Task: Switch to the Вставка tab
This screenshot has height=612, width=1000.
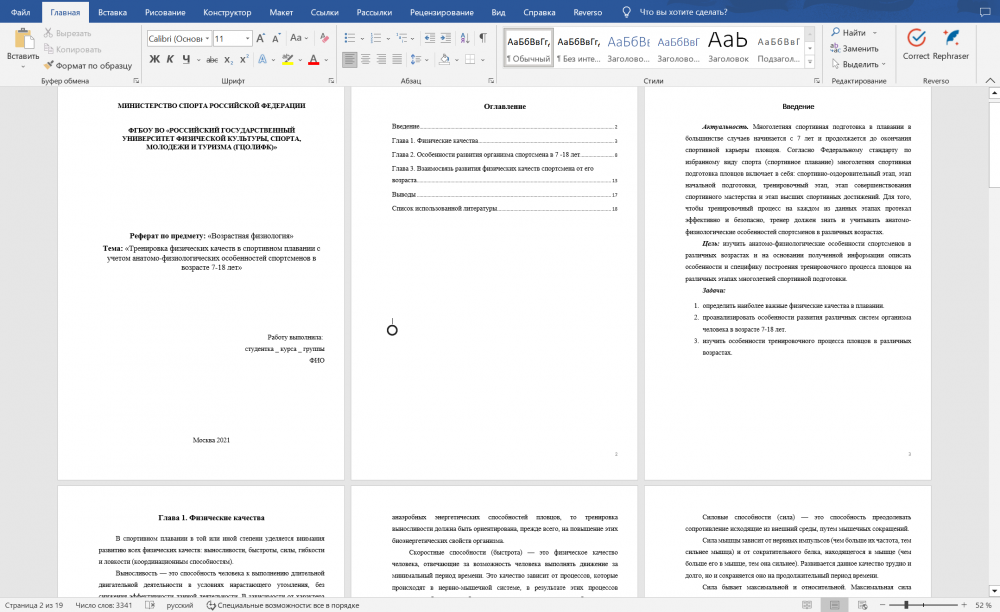Action: click(x=112, y=12)
